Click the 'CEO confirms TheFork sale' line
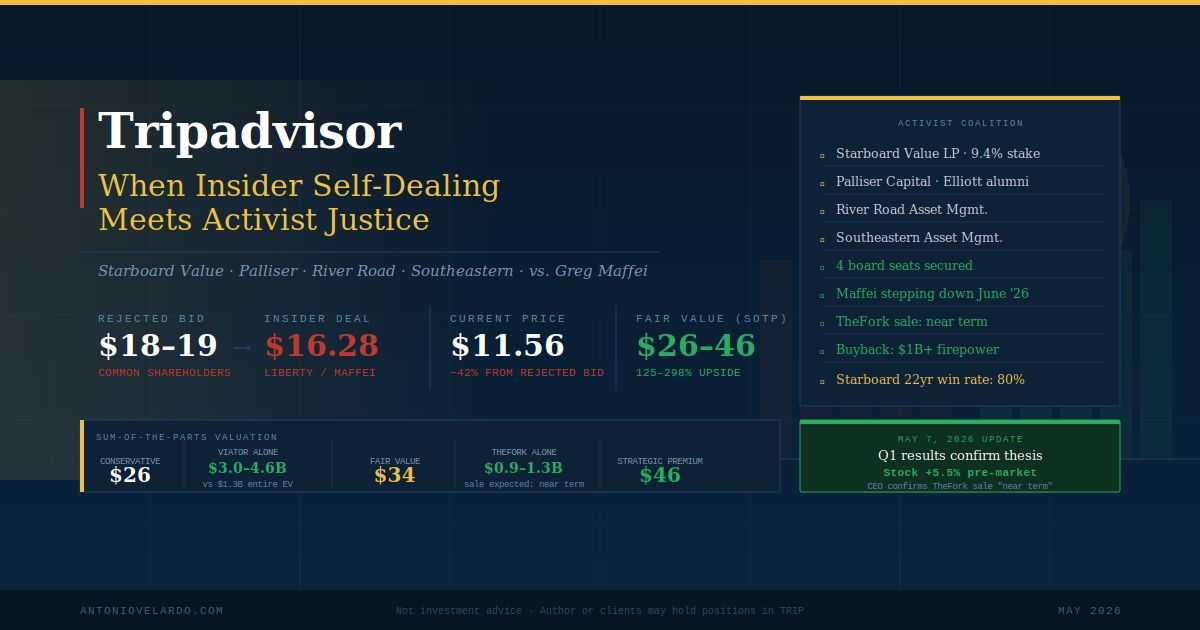The image size is (1200, 630). [x=960, y=486]
